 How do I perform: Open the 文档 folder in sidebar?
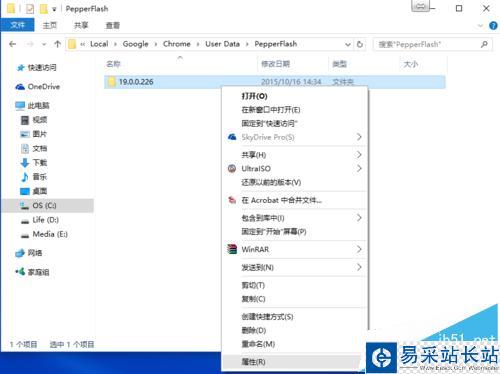(34, 148)
